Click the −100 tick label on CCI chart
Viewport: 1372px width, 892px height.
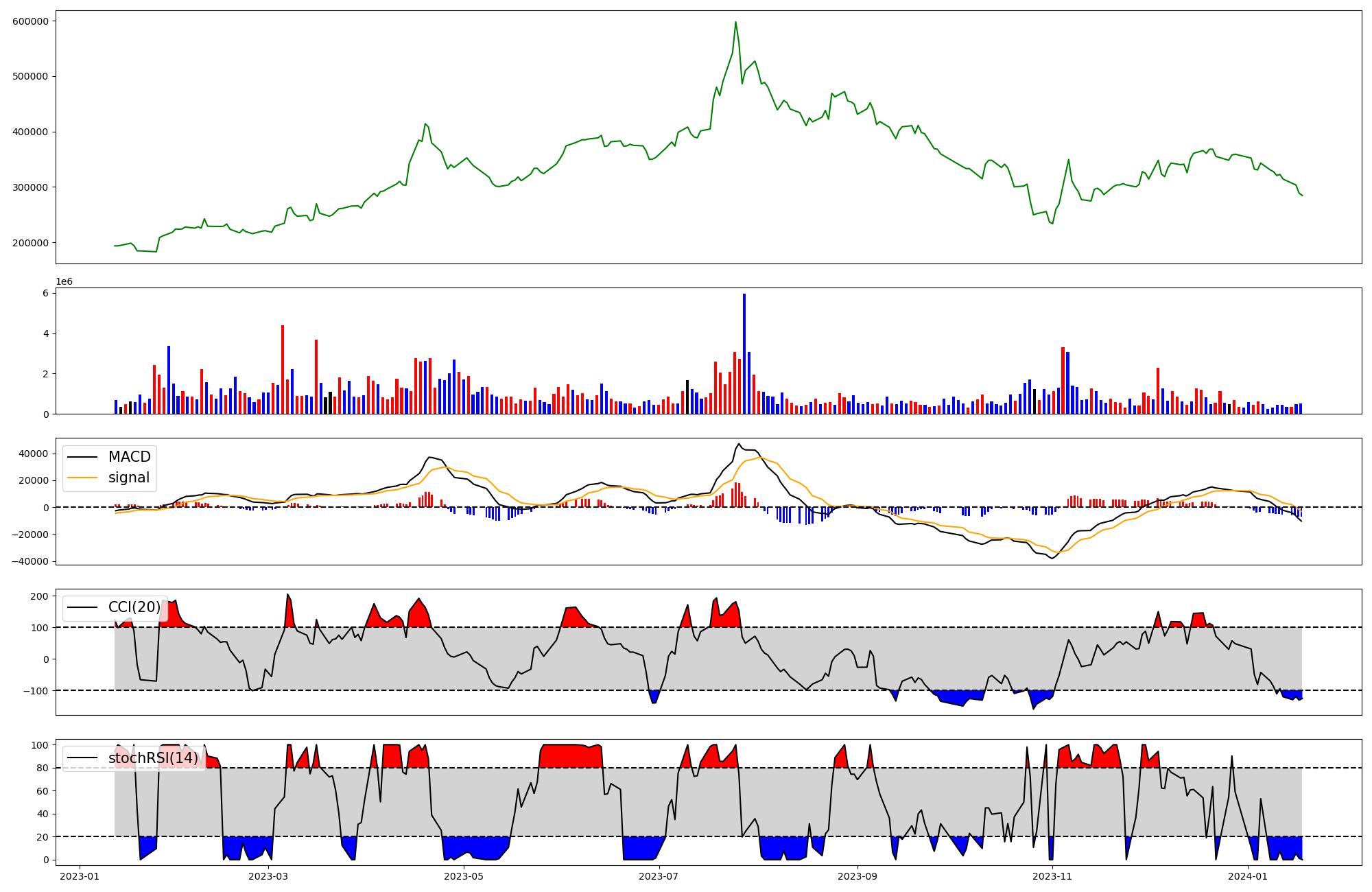coord(34,691)
